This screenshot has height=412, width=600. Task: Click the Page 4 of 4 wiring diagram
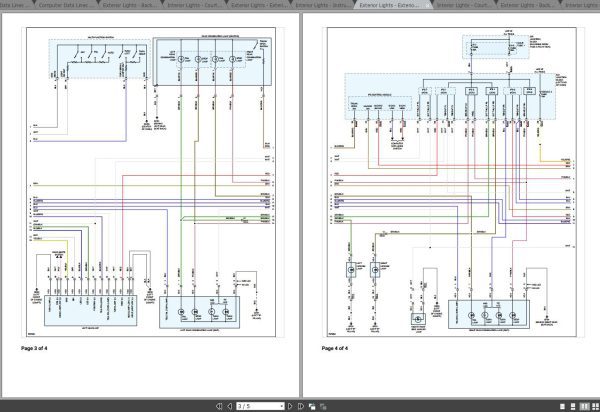pos(452,182)
